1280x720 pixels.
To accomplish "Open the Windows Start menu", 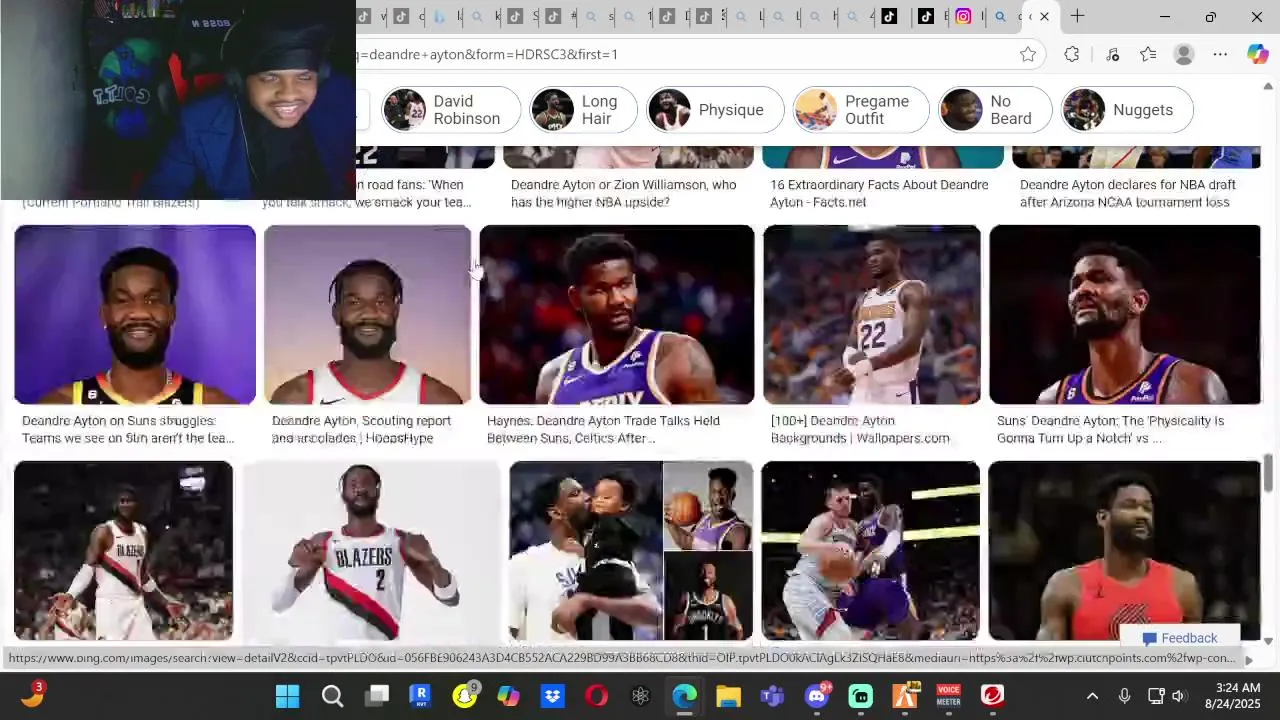I will coord(288,696).
